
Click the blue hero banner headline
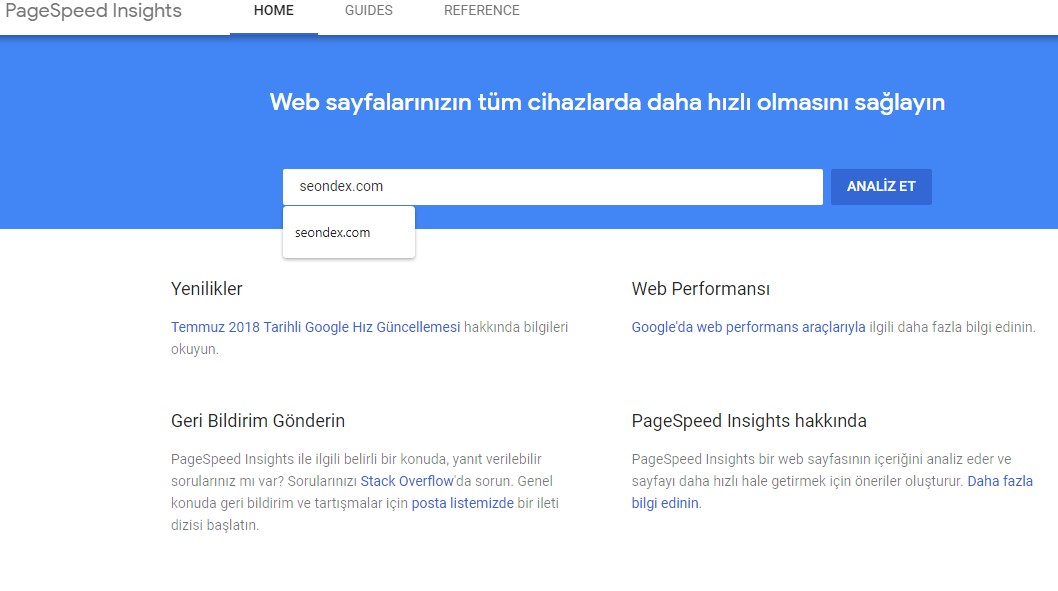click(608, 102)
